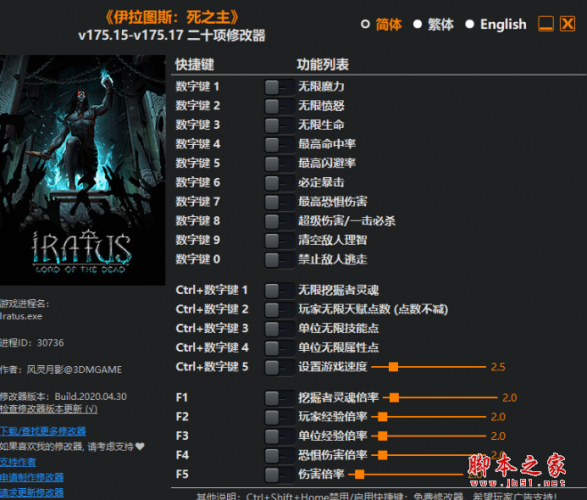Screen dimensions: 587x500
Task: Click 功能列表 column header
Action: click(323, 65)
